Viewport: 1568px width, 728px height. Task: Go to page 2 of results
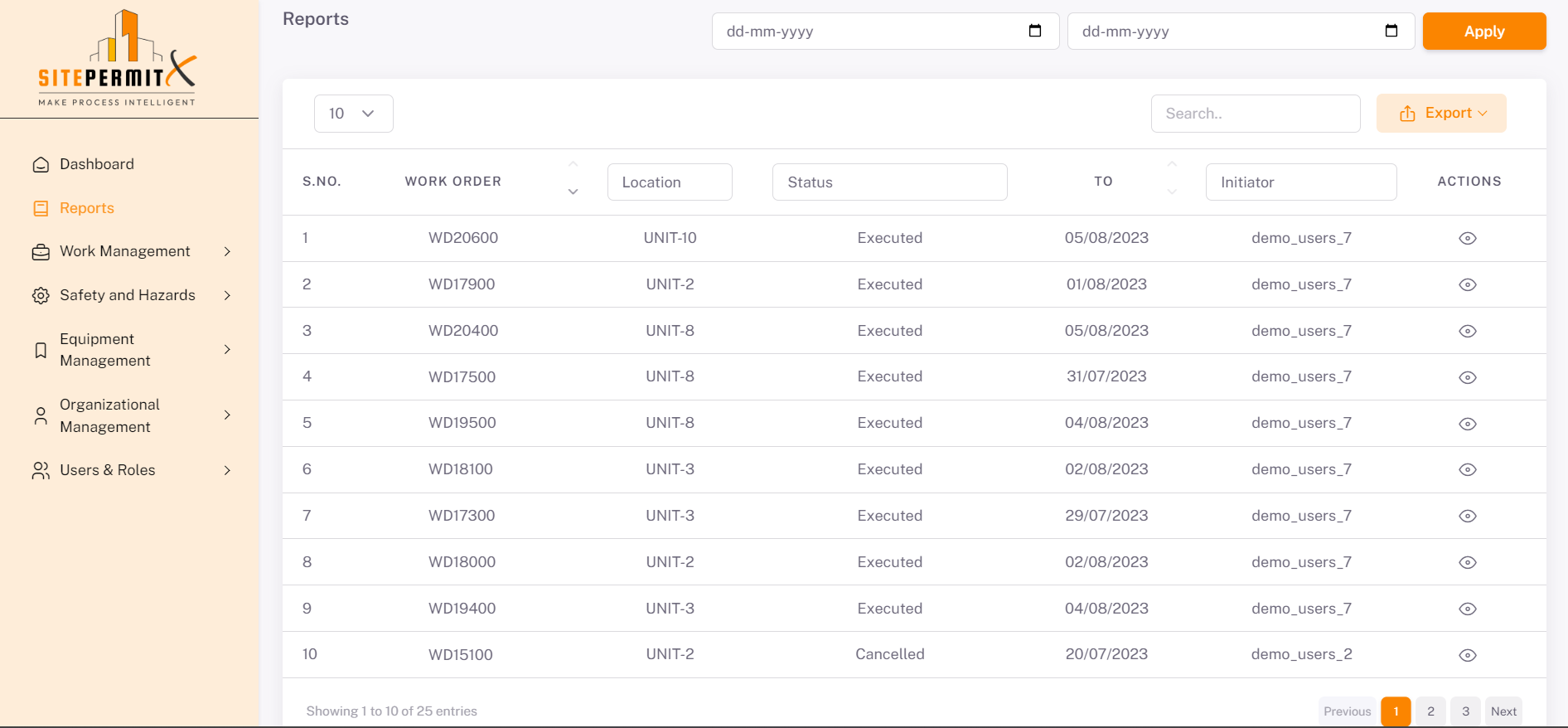[1430, 711]
